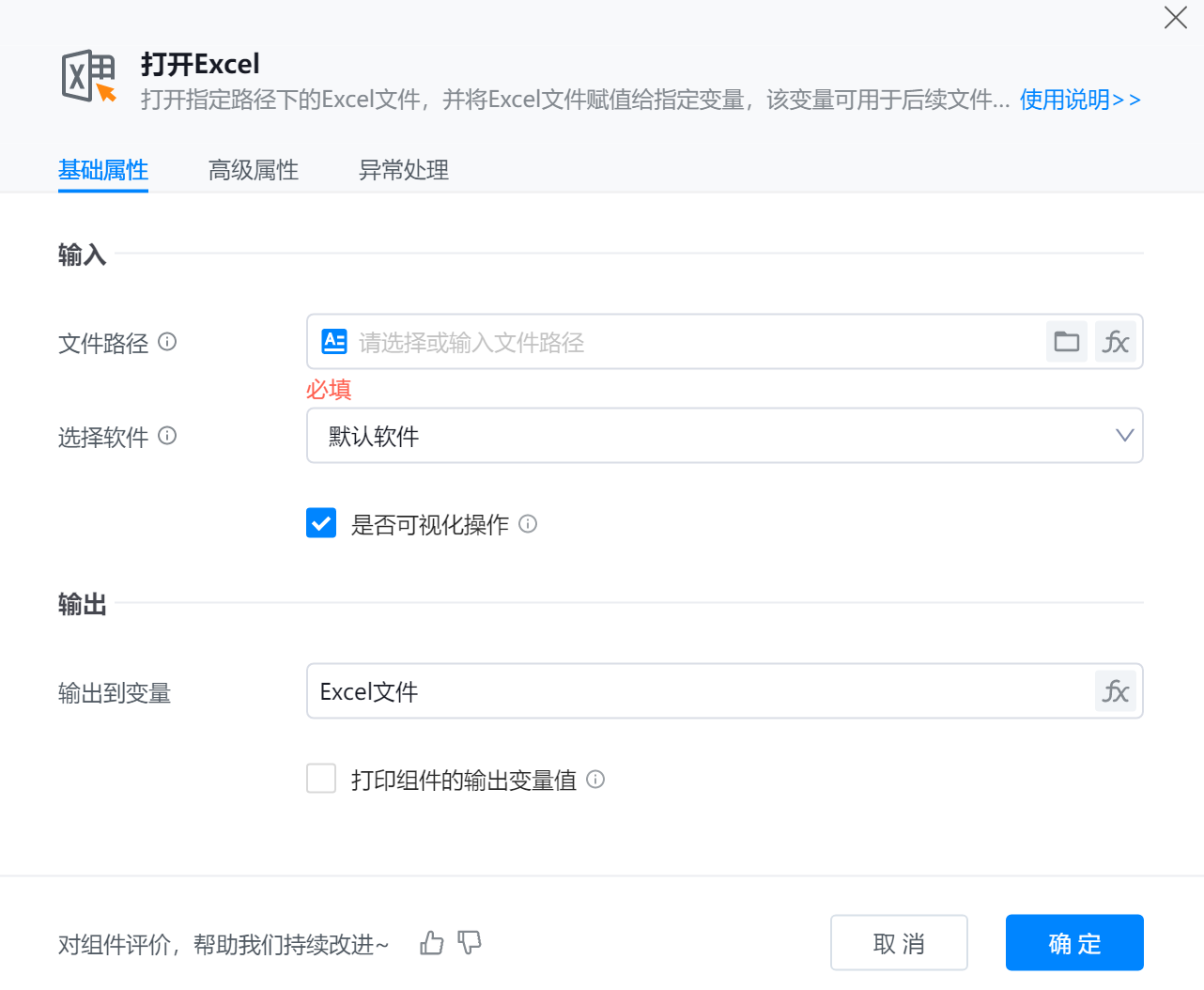Open the 使用说明 link
This screenshot has height=990, width=1204.
pyautogui.click(x=1080, y=100)
